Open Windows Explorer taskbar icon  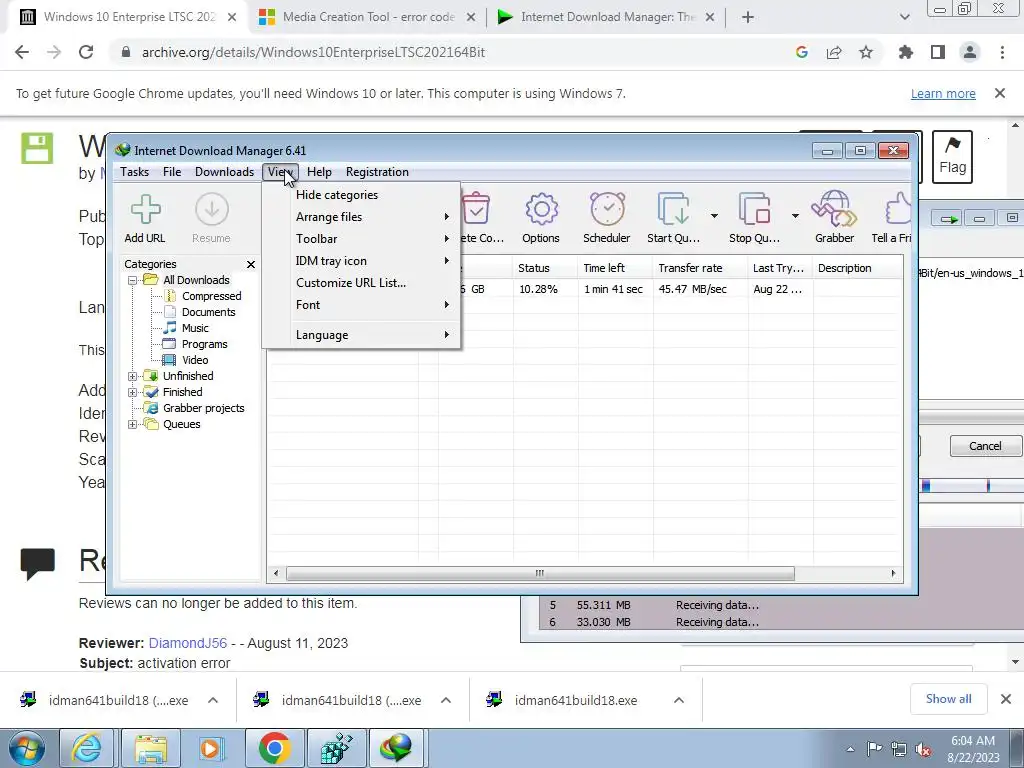[151, 748]
